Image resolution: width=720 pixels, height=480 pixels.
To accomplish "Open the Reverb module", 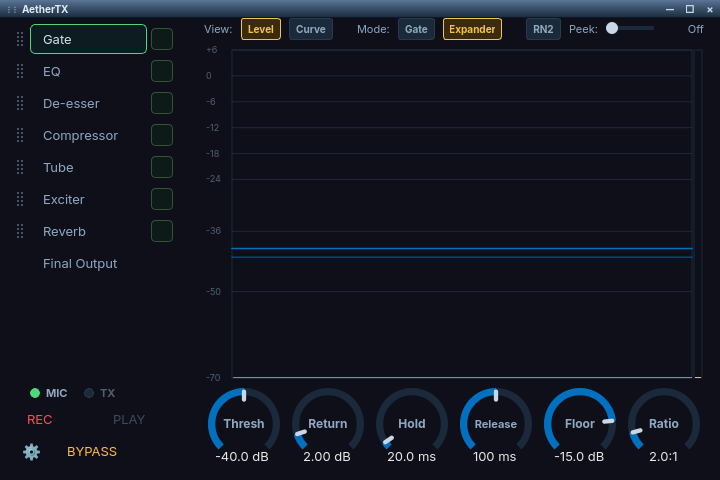I will click(89, 232).
